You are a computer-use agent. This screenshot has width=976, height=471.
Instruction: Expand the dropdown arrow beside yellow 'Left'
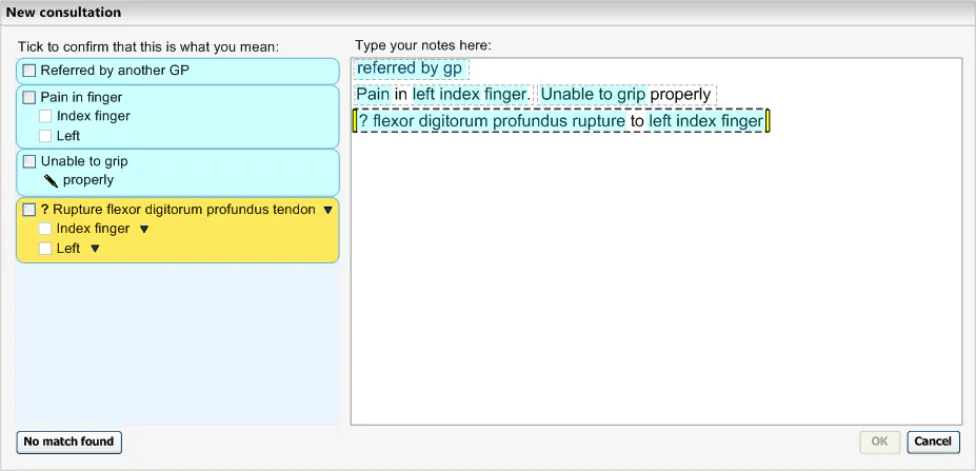click(95, 249)
